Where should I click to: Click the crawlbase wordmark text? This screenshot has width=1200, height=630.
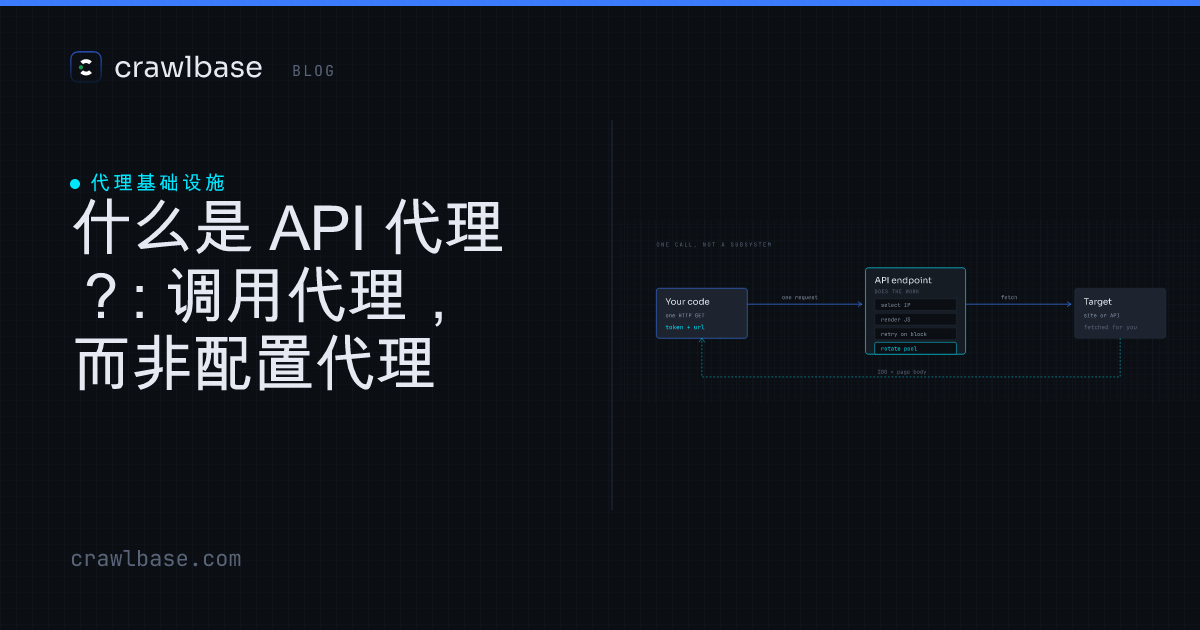click(188, 67)
